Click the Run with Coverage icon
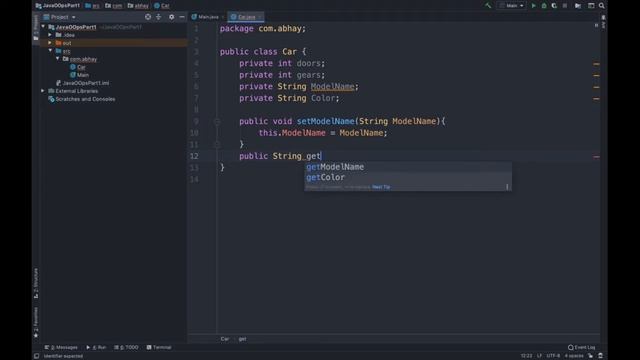Viewport: 640px width, 360px height. click(x=554, y=6)
